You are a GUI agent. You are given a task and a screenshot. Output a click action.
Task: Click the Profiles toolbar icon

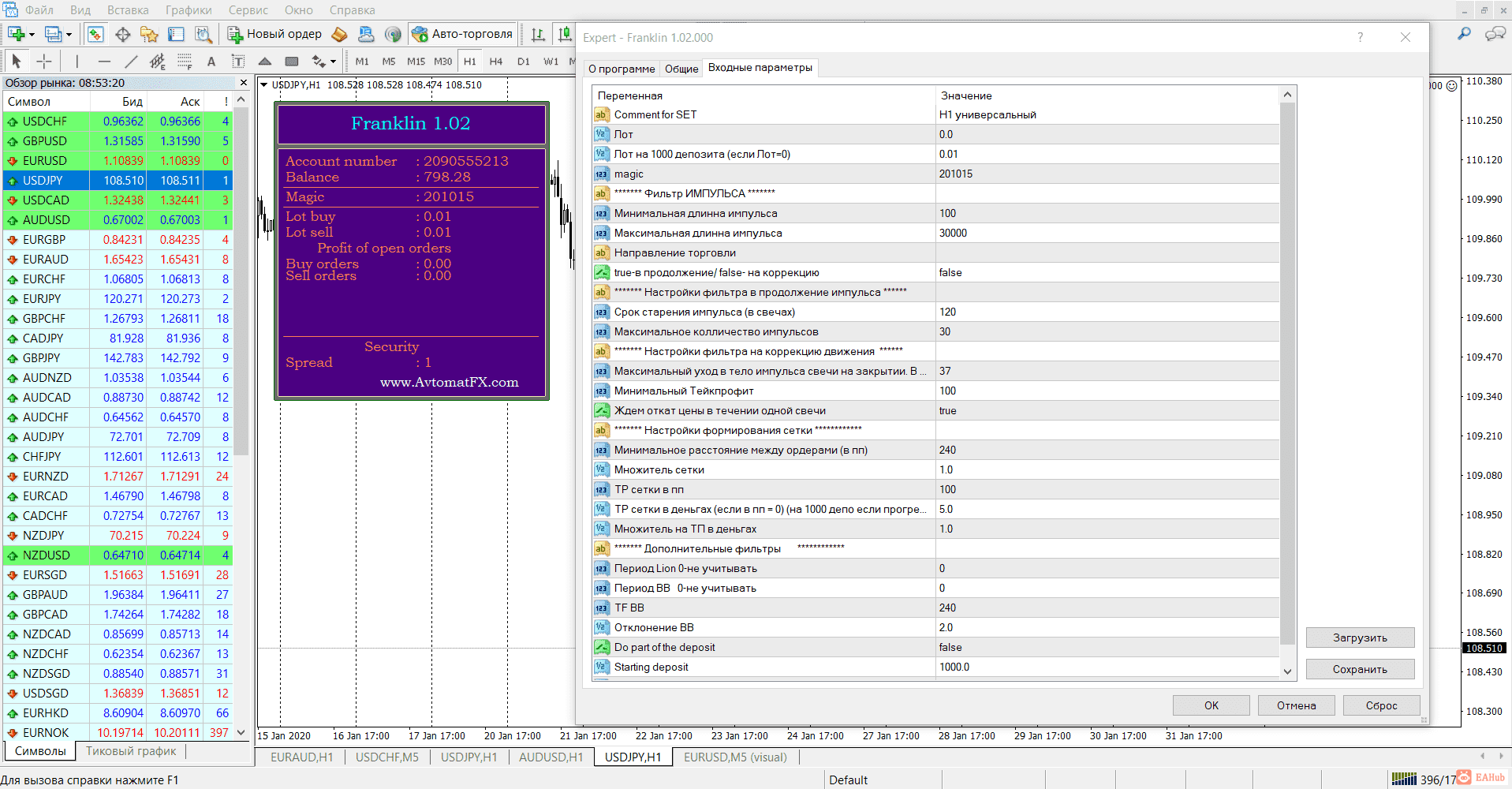tap(53, 34)
